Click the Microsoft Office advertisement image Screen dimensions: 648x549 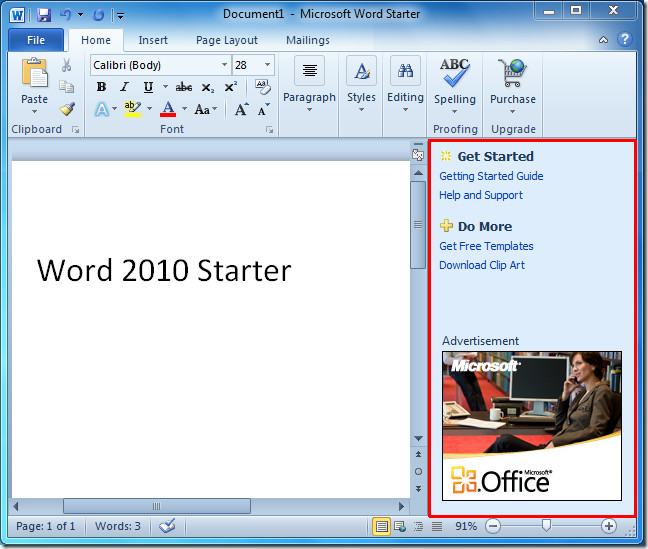[x=532, y=426]
